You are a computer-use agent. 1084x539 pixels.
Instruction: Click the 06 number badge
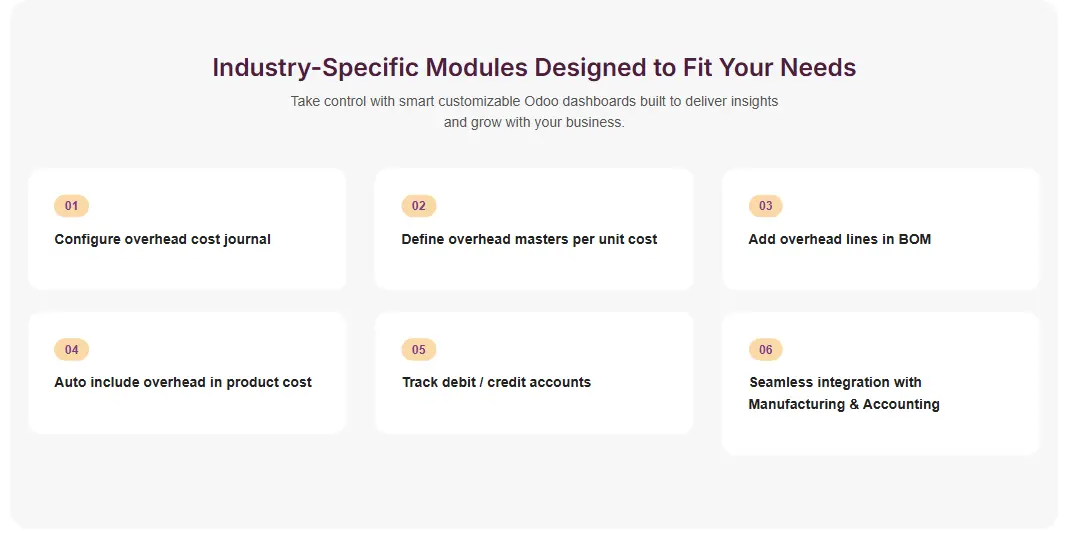pos(765,349)
